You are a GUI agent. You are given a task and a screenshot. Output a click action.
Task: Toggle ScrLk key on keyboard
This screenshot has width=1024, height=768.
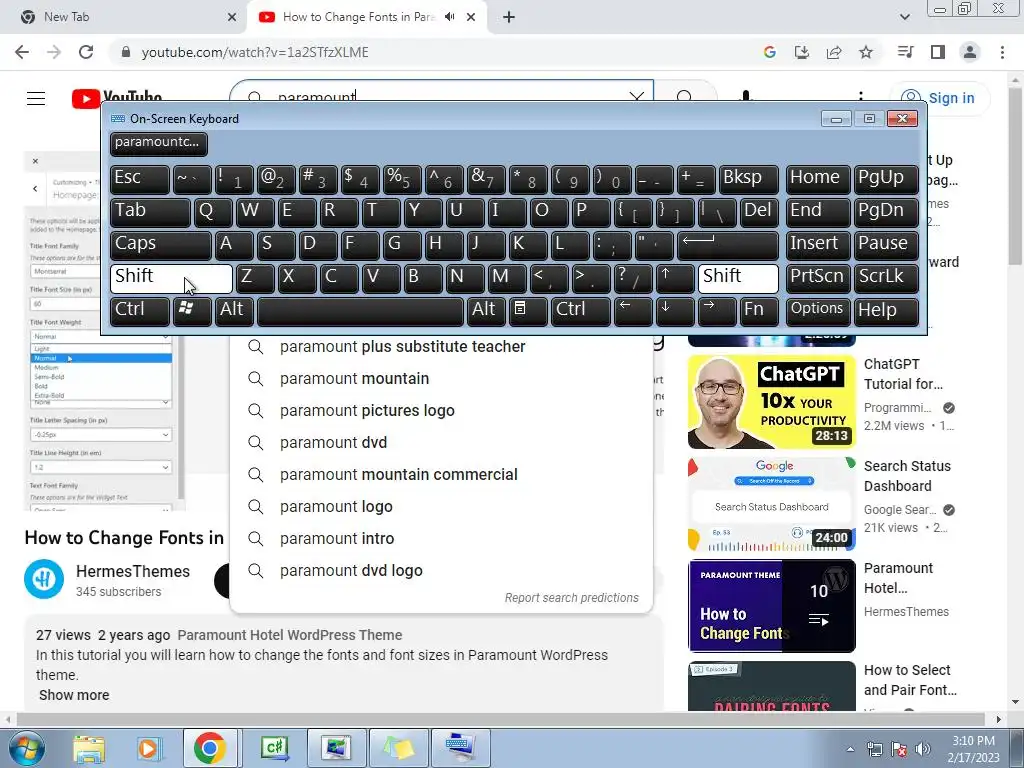pos(886,278)
